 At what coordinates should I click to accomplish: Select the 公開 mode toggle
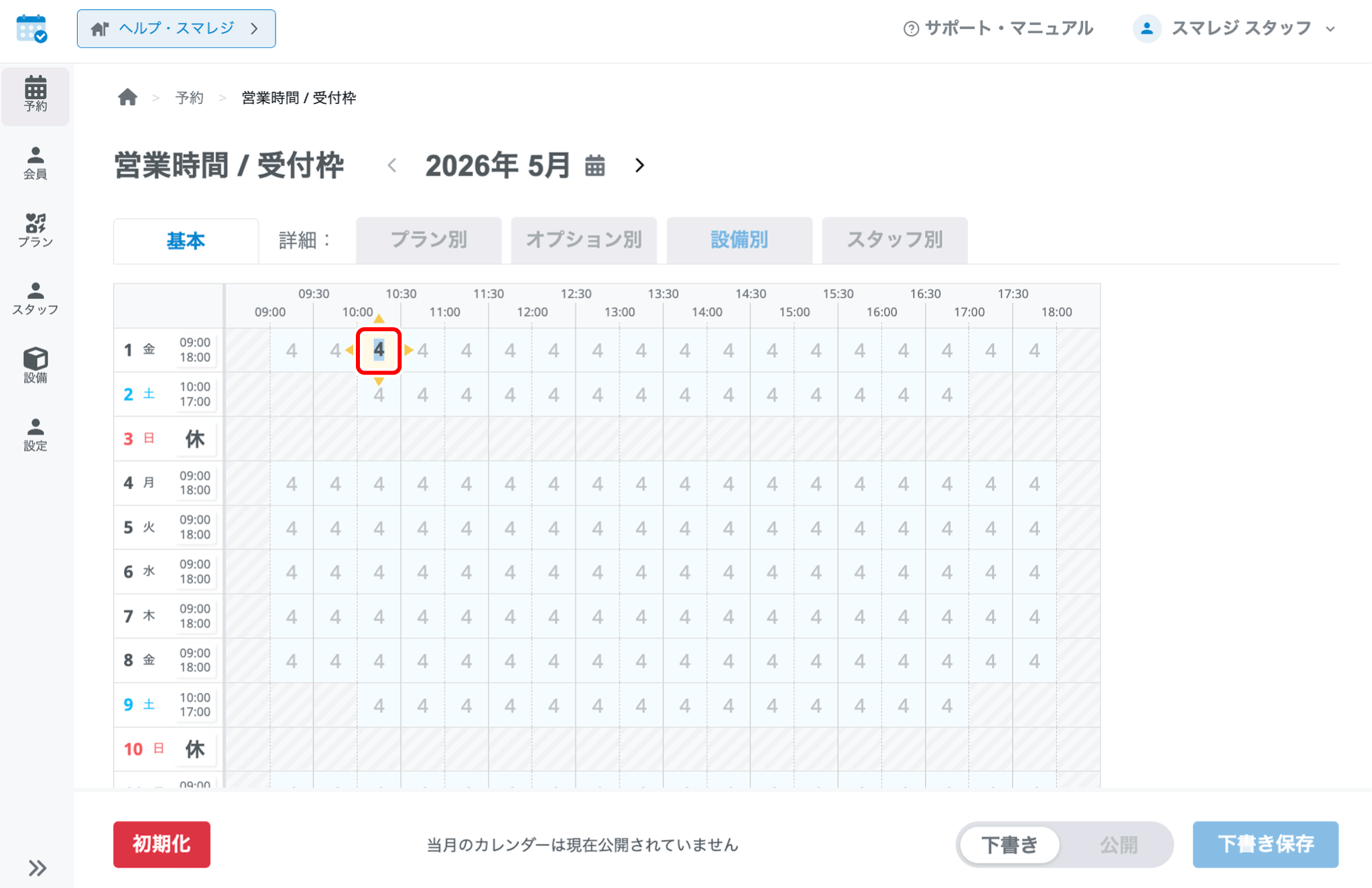coord(1118,844)
